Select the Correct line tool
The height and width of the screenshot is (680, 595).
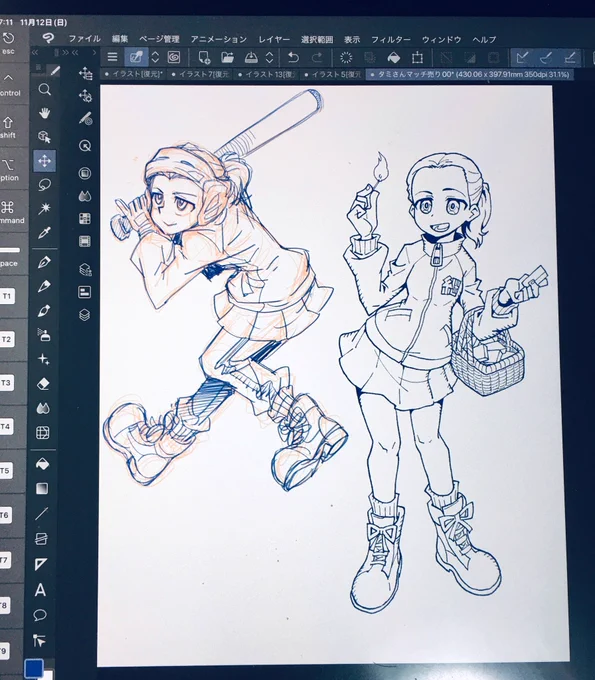39,641
